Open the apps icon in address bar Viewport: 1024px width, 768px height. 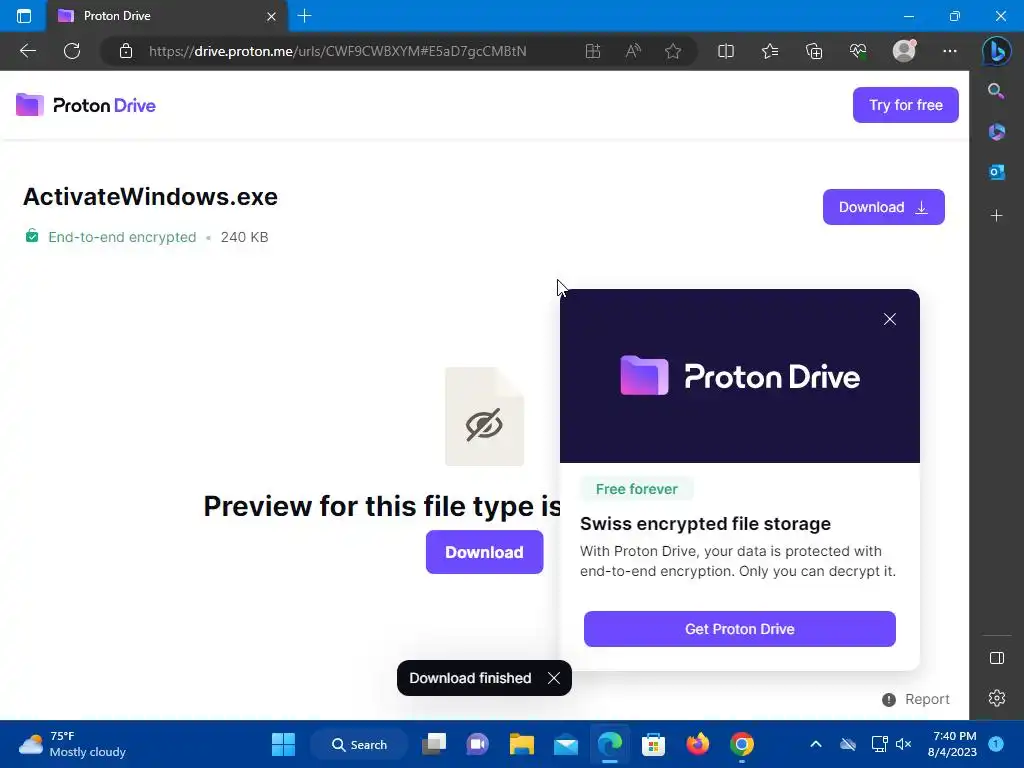592,51
